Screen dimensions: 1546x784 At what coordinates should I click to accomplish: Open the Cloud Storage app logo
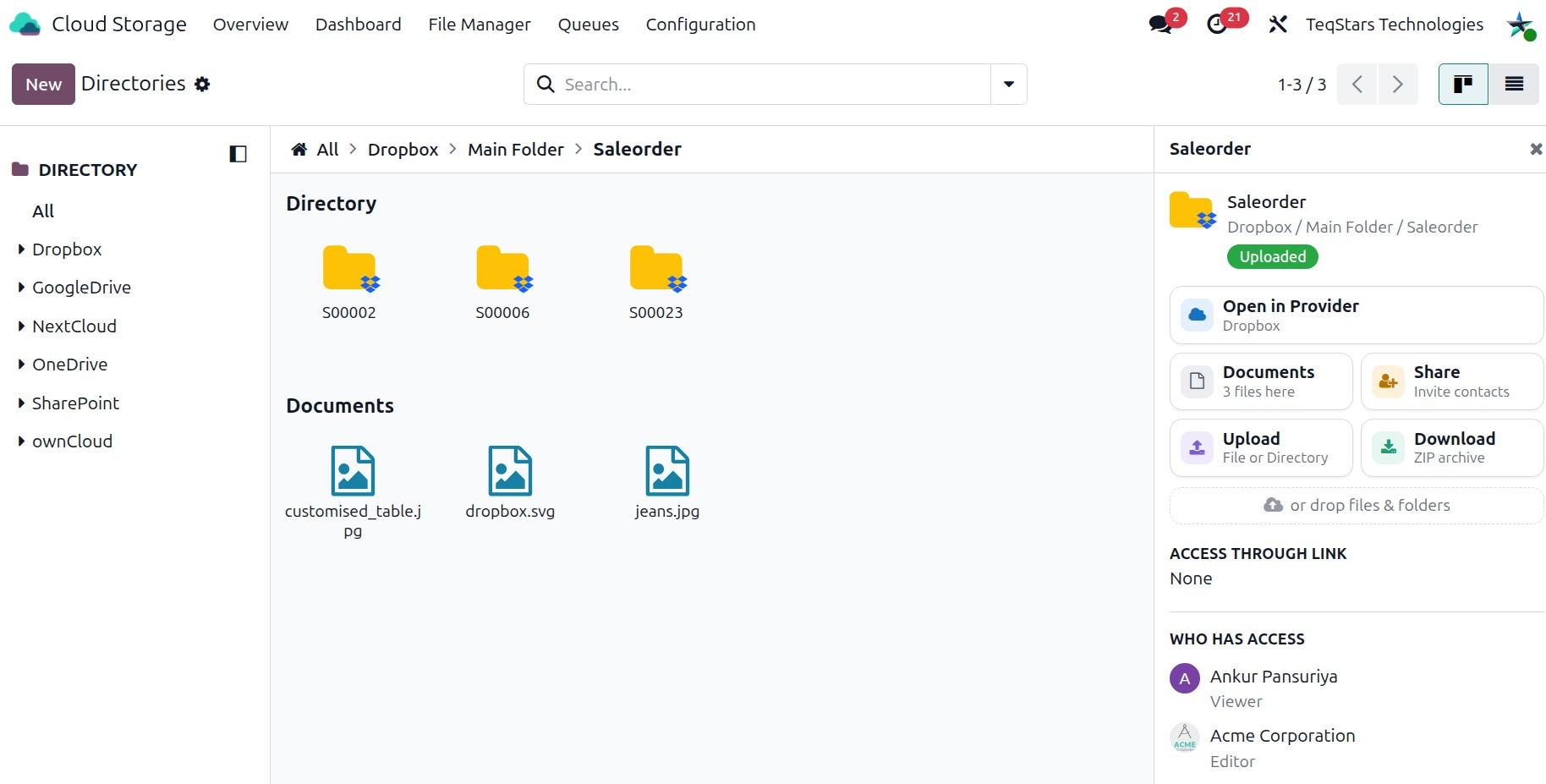point(25,25)
